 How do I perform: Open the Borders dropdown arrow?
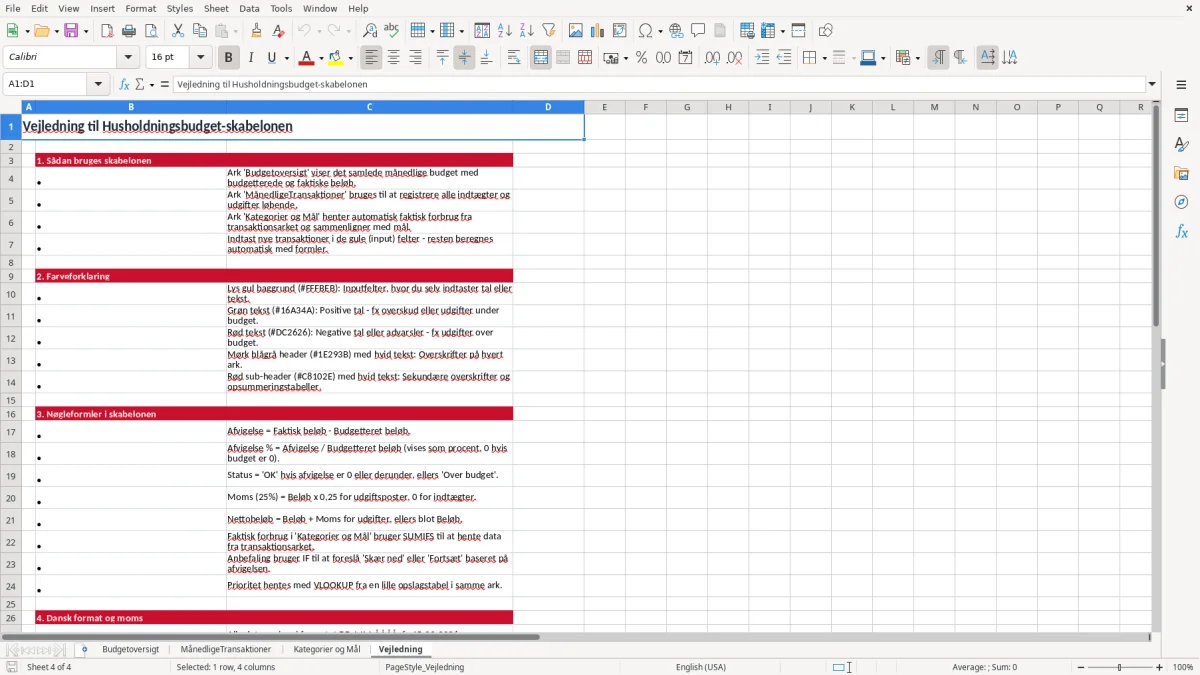point(824,58)
